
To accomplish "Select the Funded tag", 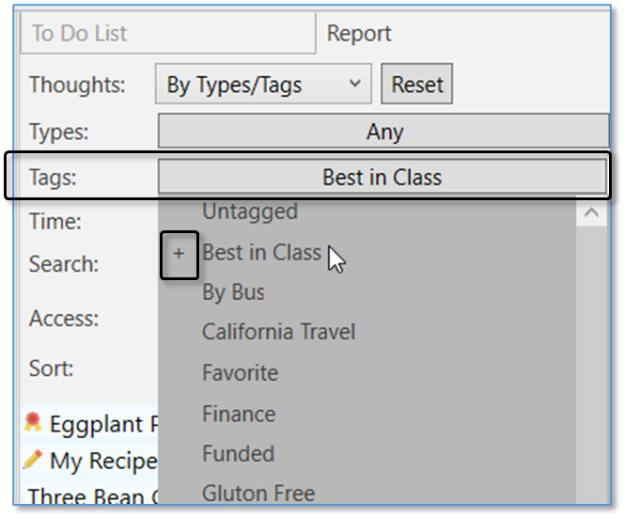I will pyautogui.click(x=237, y=453).
